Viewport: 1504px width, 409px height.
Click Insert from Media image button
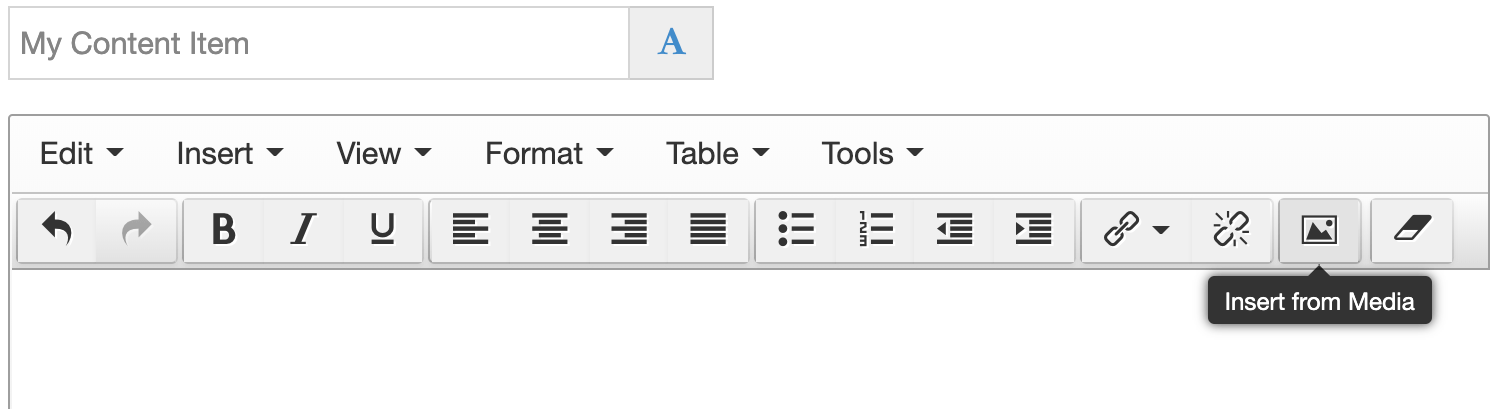1319,231
